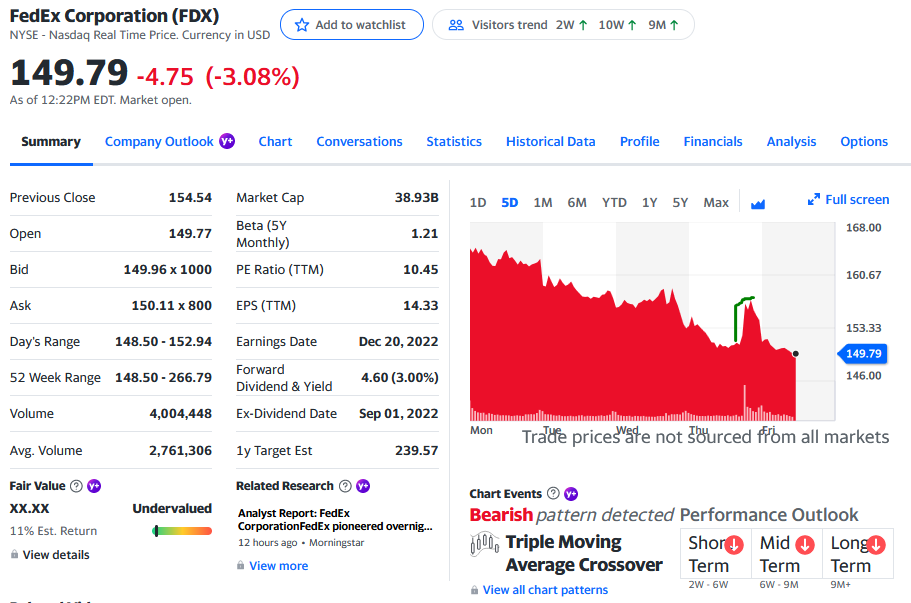Open the chart type area icon
The image size is (911, 603).
(758, 203)
